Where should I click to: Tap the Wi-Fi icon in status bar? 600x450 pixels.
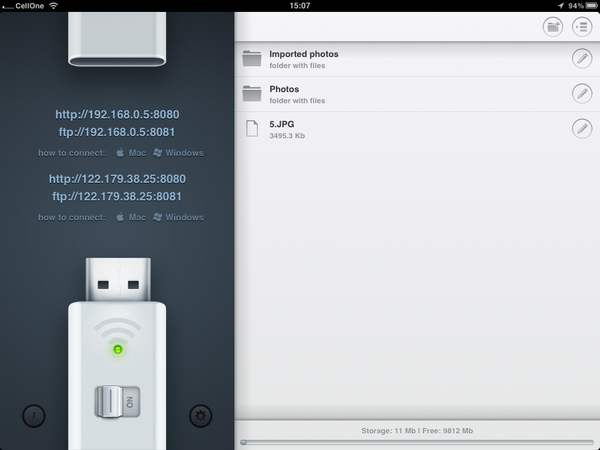point(54,6)
